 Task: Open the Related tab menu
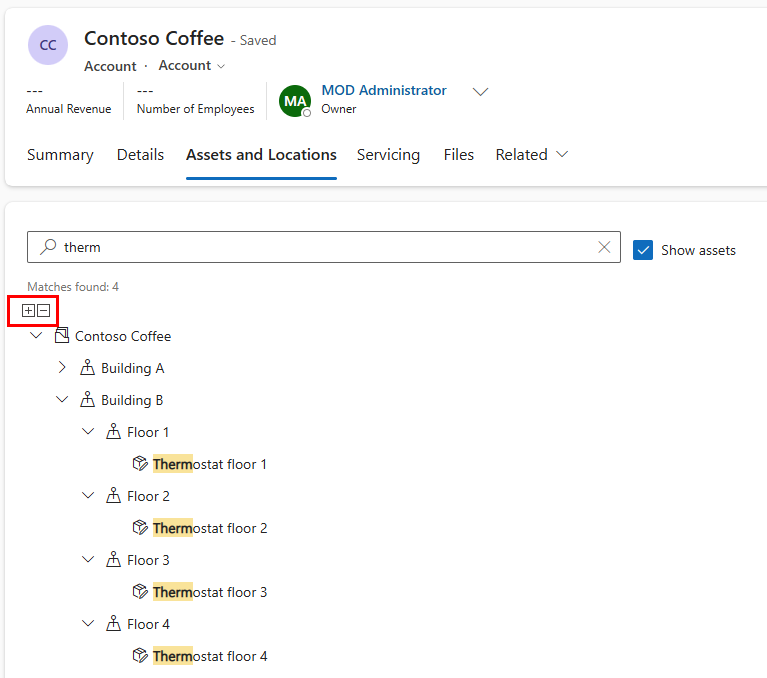pyautogui.click(x=532, y=155)
